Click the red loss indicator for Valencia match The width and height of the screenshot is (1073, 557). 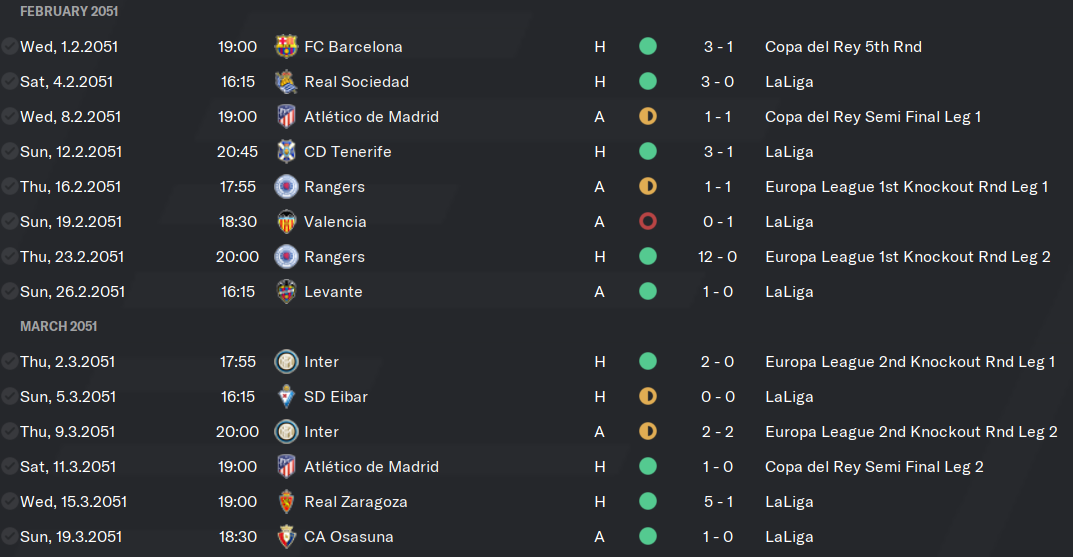647,222
